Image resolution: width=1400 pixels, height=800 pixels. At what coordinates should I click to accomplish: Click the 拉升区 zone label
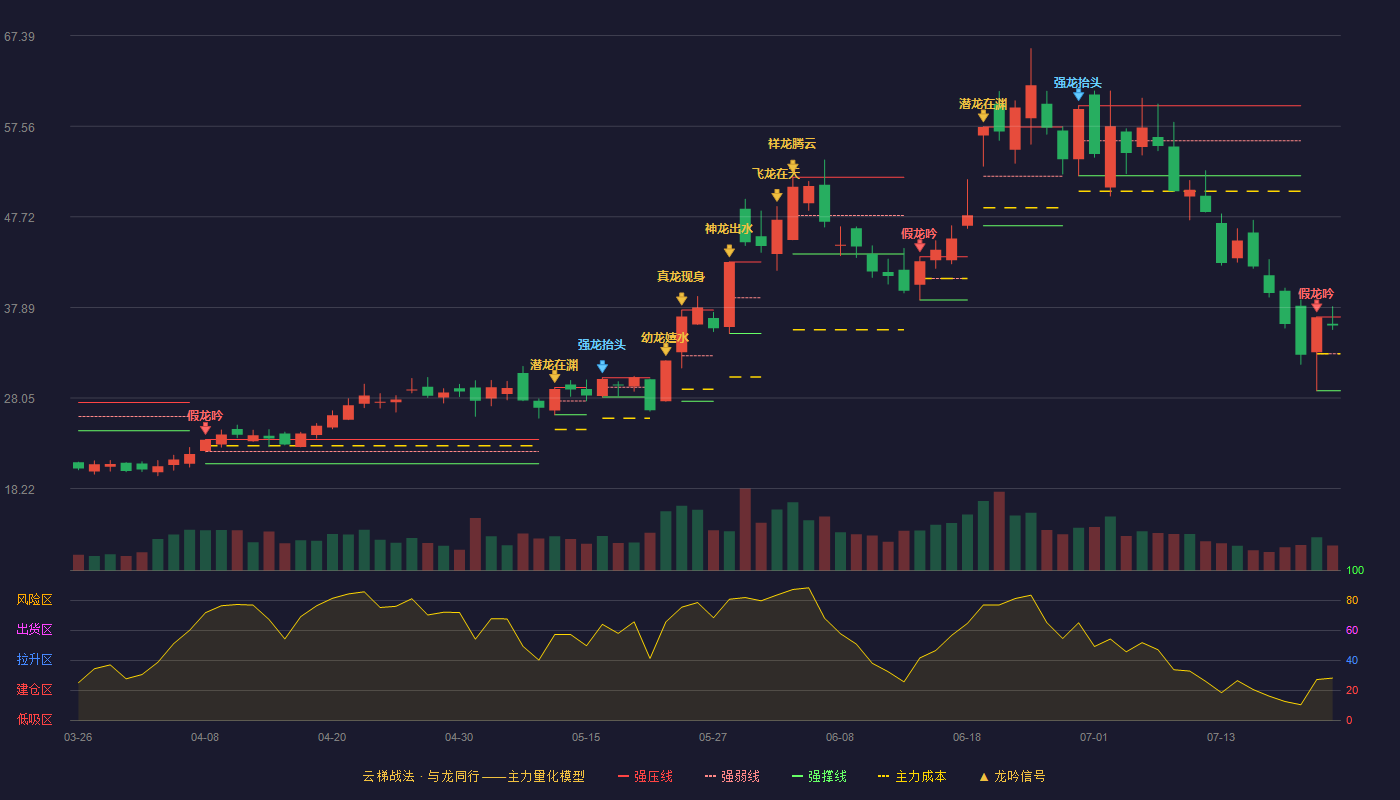point(34,660)
